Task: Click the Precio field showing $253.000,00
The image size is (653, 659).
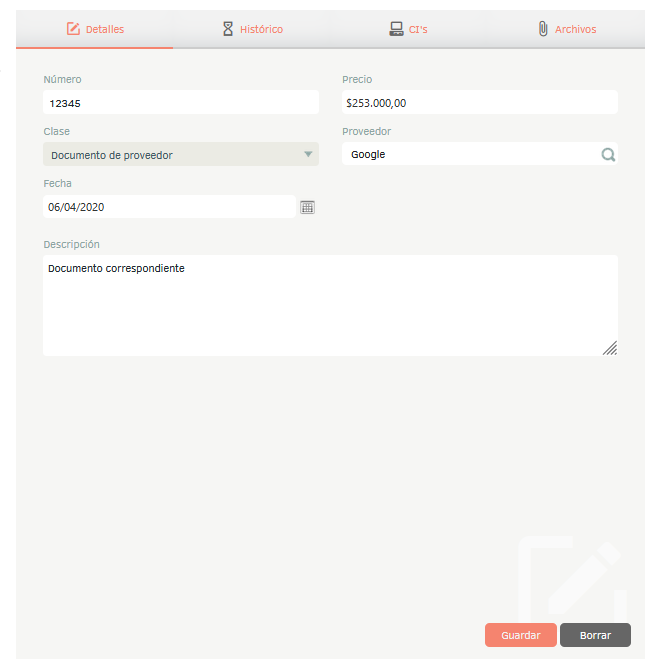Action: (479, 102)
